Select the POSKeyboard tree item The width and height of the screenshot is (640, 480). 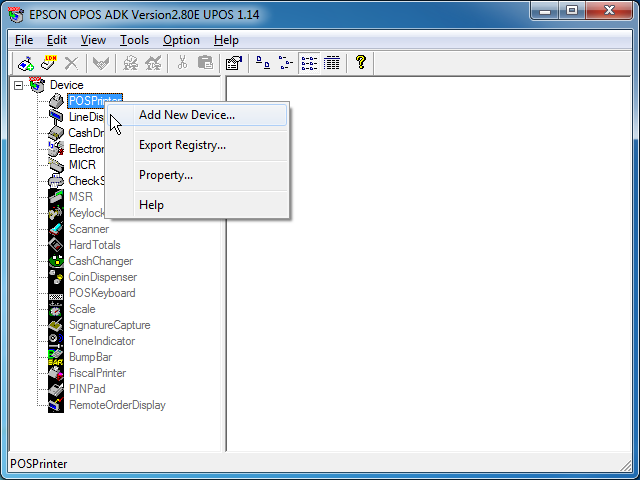point(102,293)
